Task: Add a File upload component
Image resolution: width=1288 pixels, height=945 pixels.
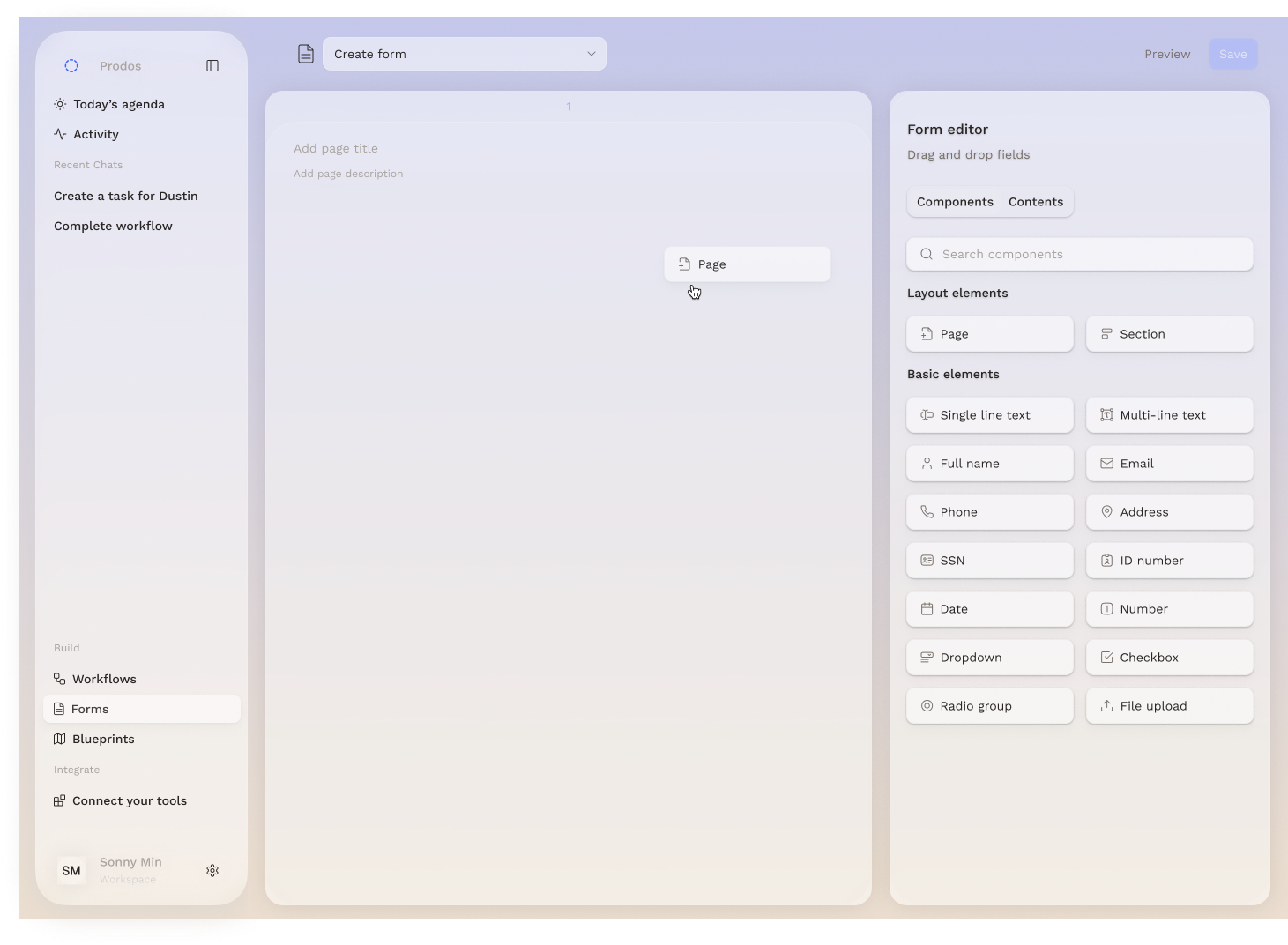Action: (x=1170, y=706)
